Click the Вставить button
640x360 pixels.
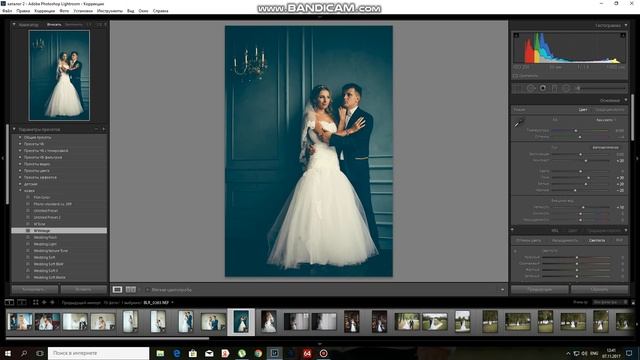(x=84, y=289)
